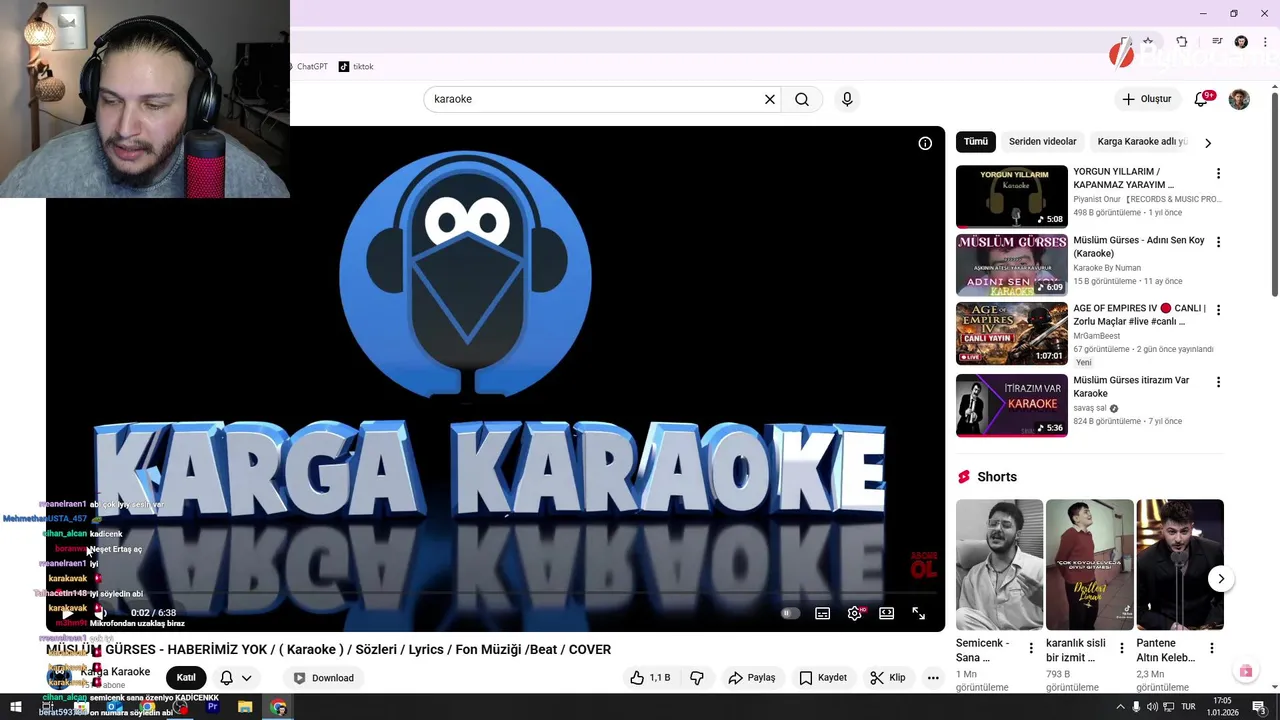
Task: Open taskbar clock 17:05
Action: point(1222,706)
